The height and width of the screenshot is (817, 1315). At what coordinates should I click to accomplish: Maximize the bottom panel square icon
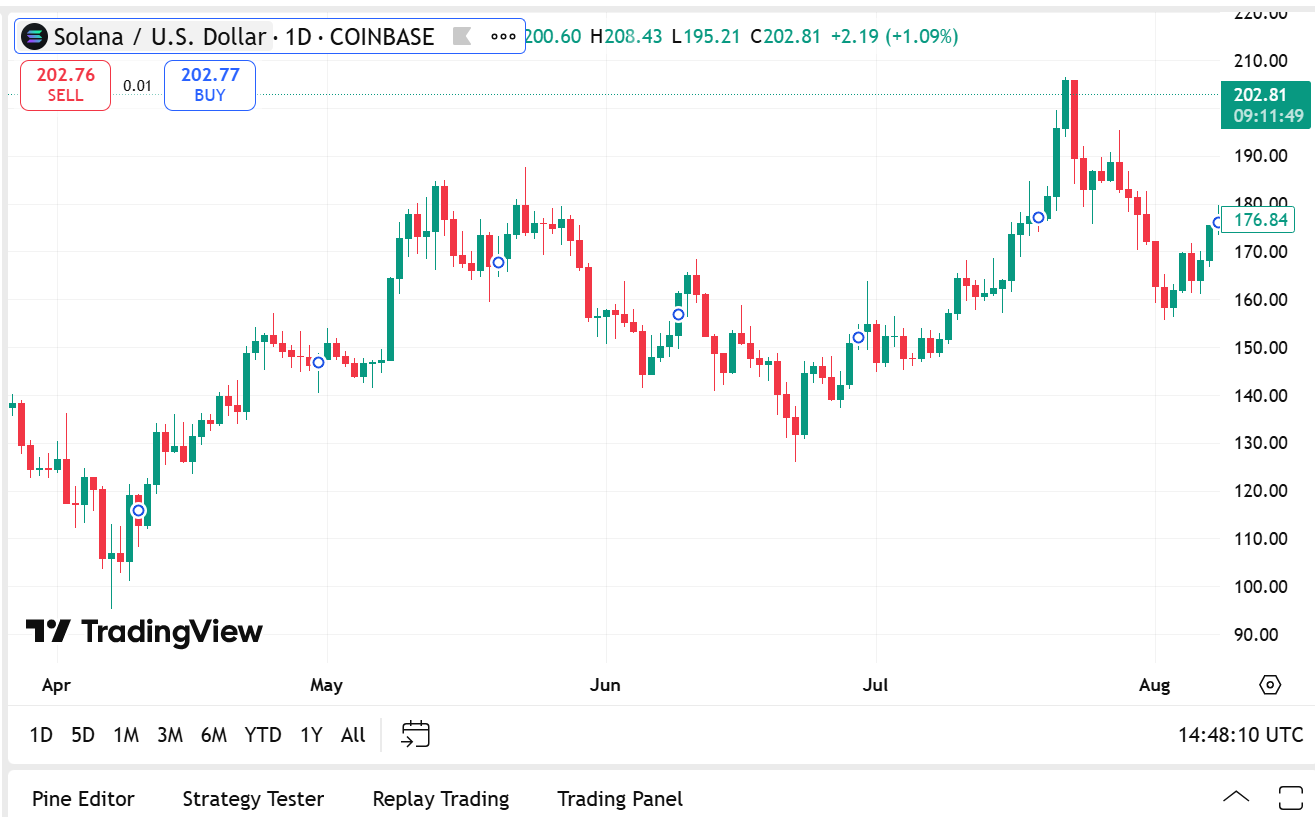(x=1290, y=798)
